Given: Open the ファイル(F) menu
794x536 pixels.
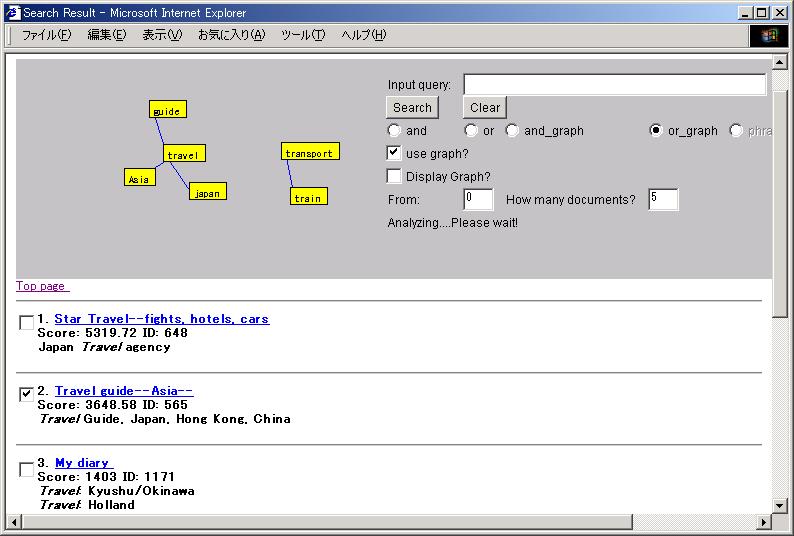Looking at the screenshot, I should pyautogui.click(x=46, y=35).
